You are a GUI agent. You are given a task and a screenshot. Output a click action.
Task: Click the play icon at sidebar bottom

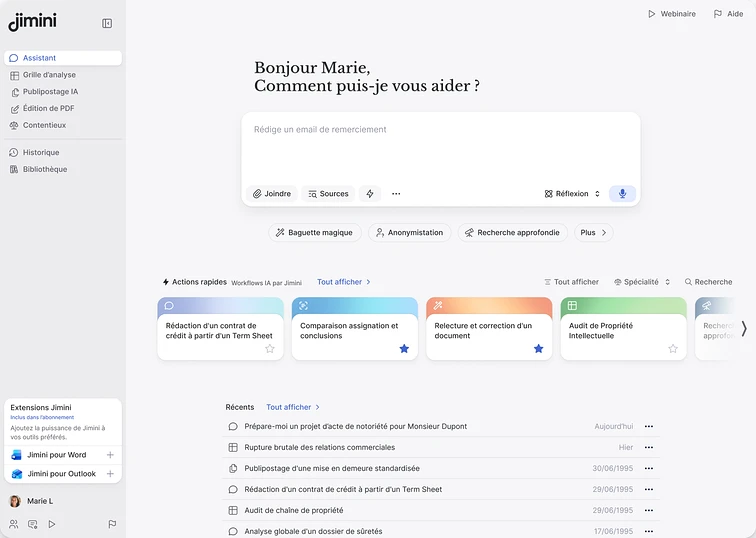52,524
